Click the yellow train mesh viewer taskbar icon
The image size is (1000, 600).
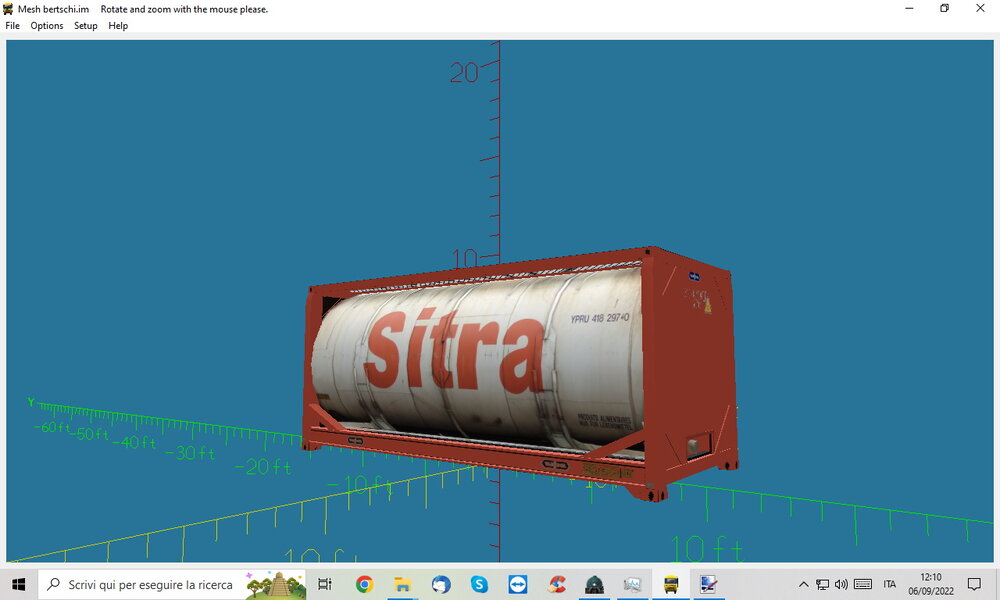(x=670, y=584)
